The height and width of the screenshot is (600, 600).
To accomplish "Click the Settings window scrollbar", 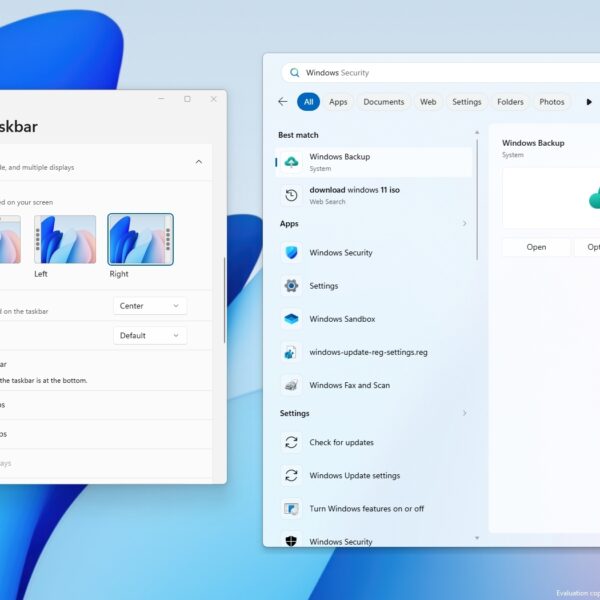I will 224,300.
